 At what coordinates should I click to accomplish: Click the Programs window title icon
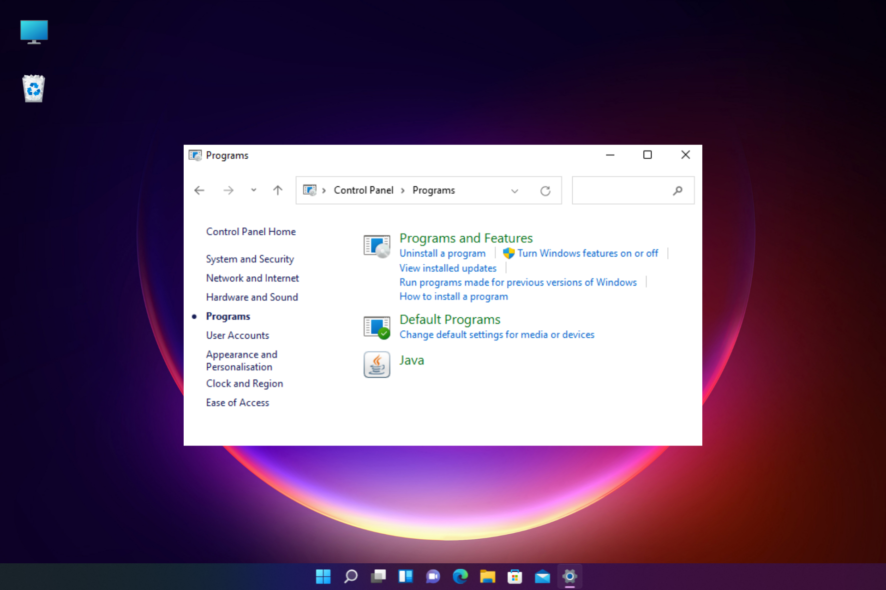[x=195, y=155]
